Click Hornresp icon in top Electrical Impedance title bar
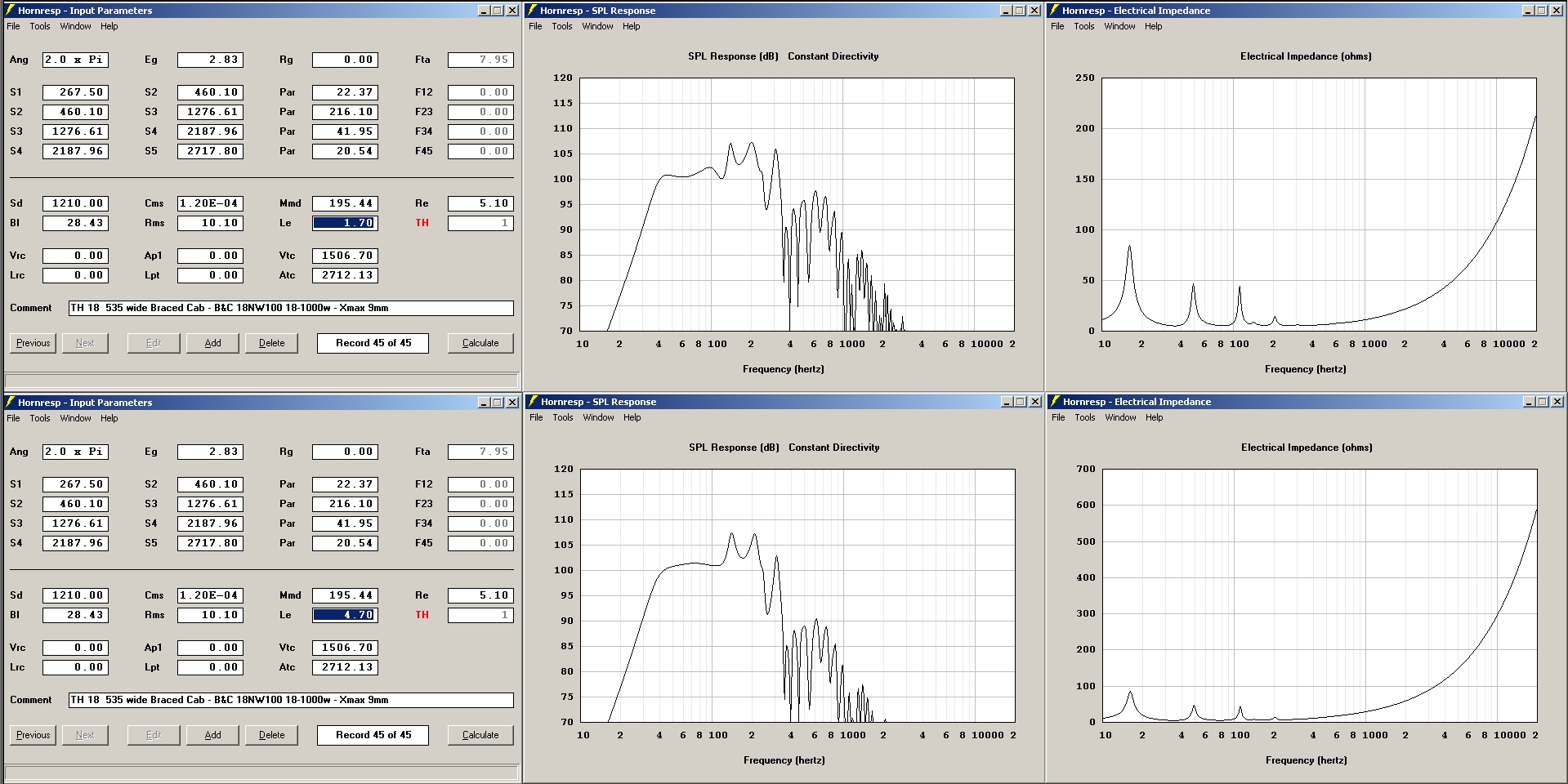Screen dimensions: 1568x784 pyautogui.click(x=1054, y=11)
